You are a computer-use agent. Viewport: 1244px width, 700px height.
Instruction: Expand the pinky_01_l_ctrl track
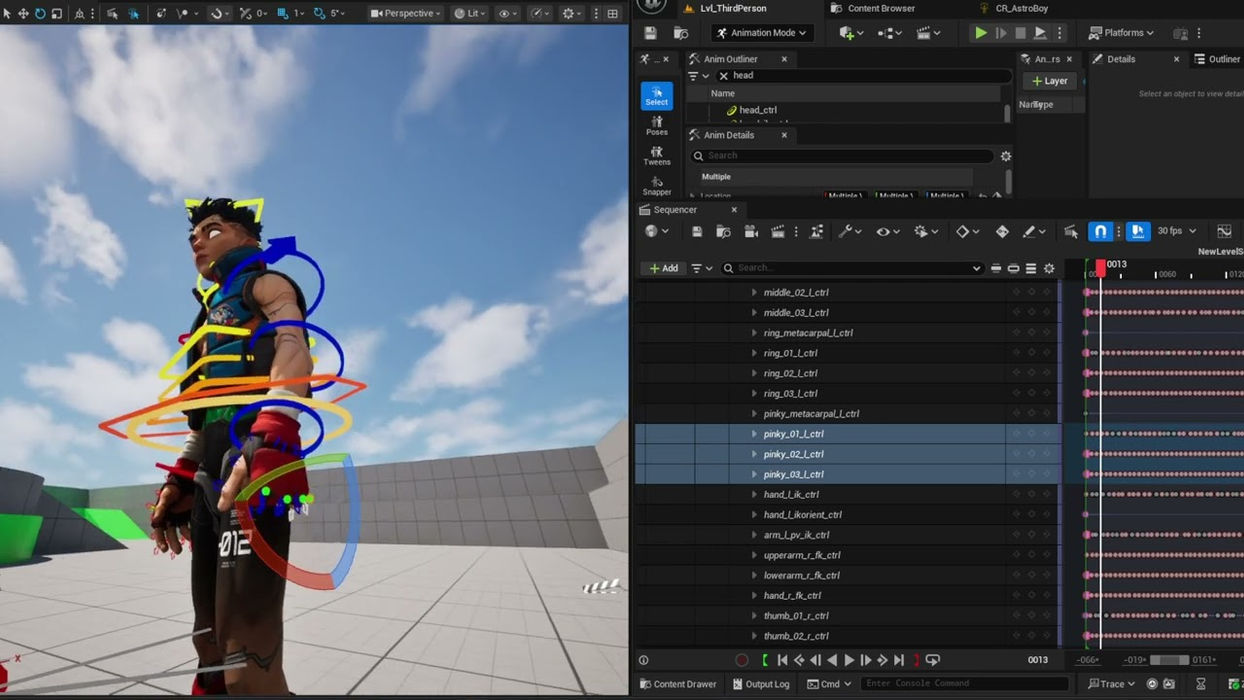click(754, 434)
